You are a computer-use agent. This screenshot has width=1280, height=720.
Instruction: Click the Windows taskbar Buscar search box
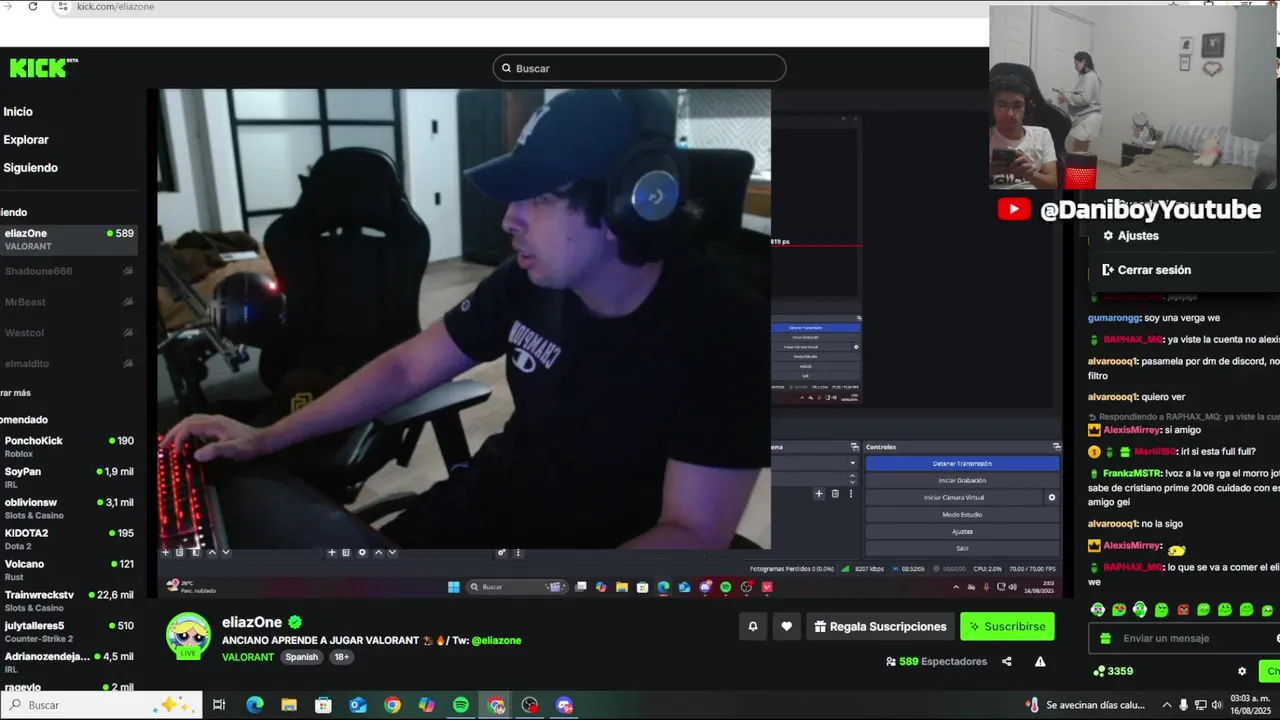click(x=101, y=705)
